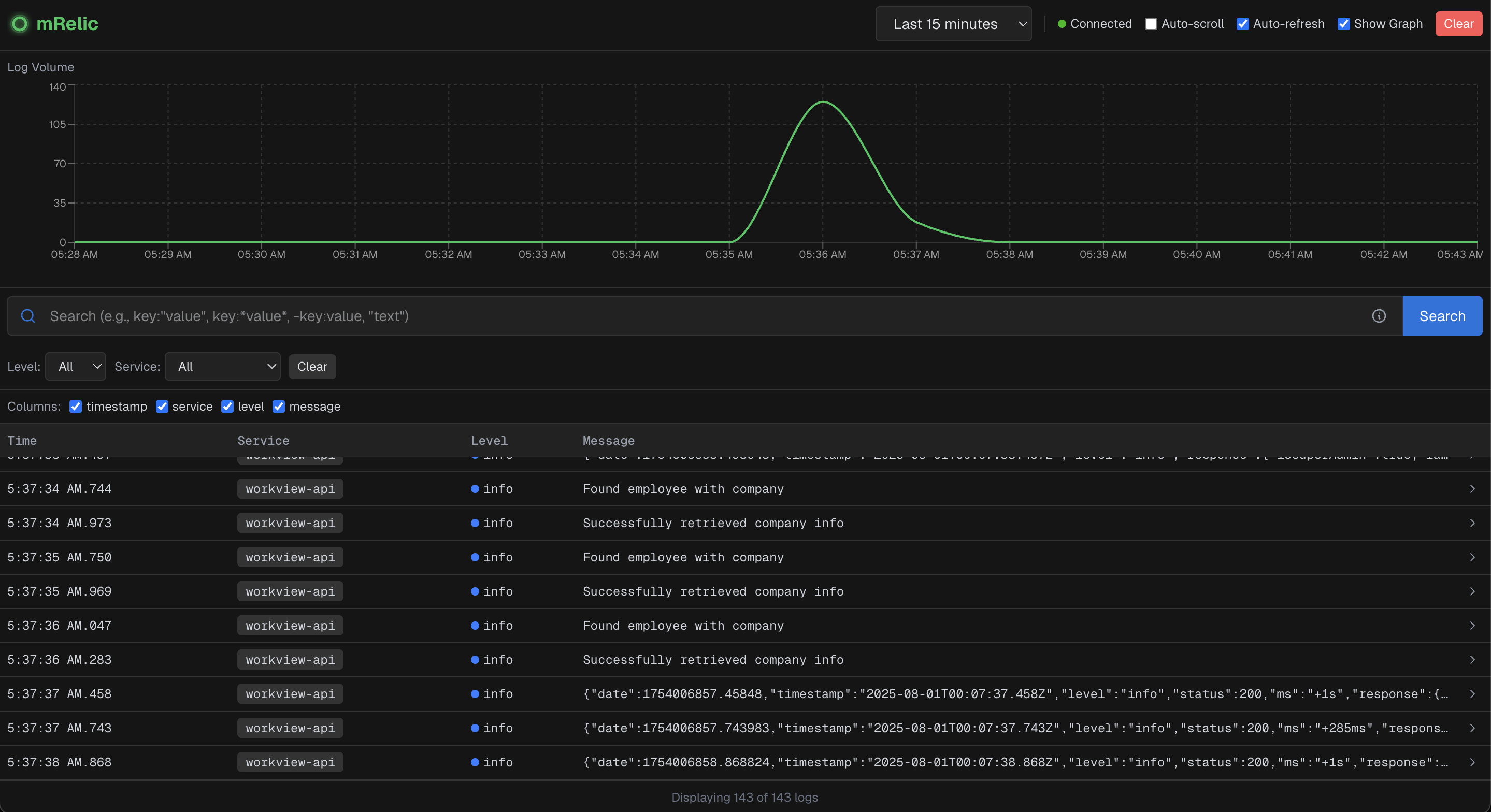
Task: Click the Service column header
Action: pos(263,440)
